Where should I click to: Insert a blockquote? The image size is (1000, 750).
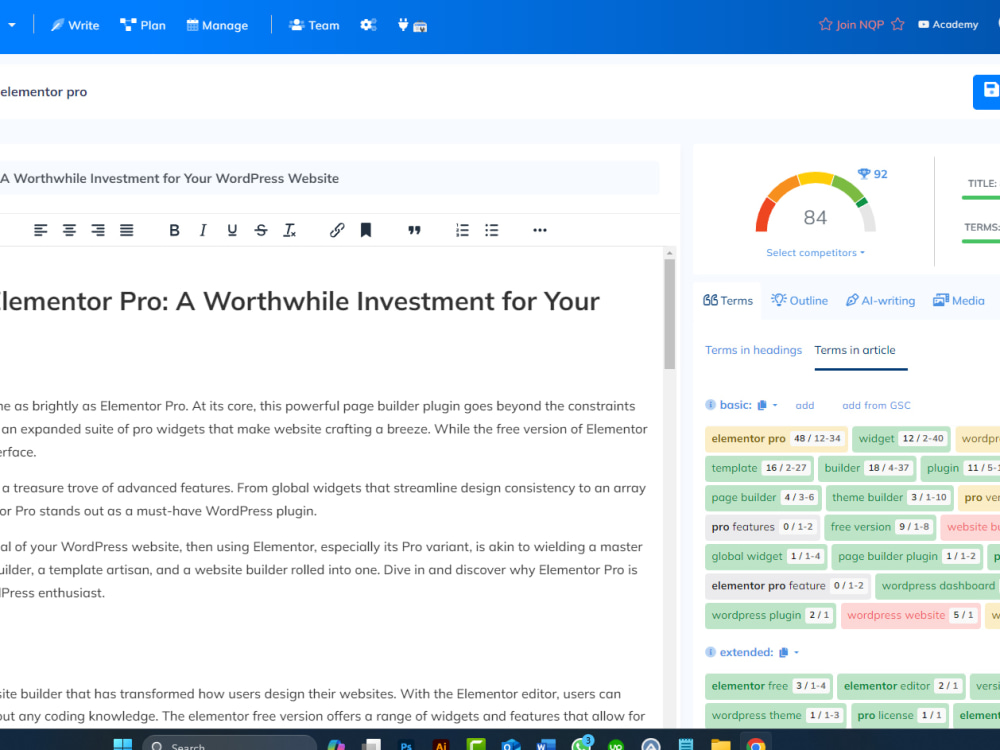click(414, 230)
